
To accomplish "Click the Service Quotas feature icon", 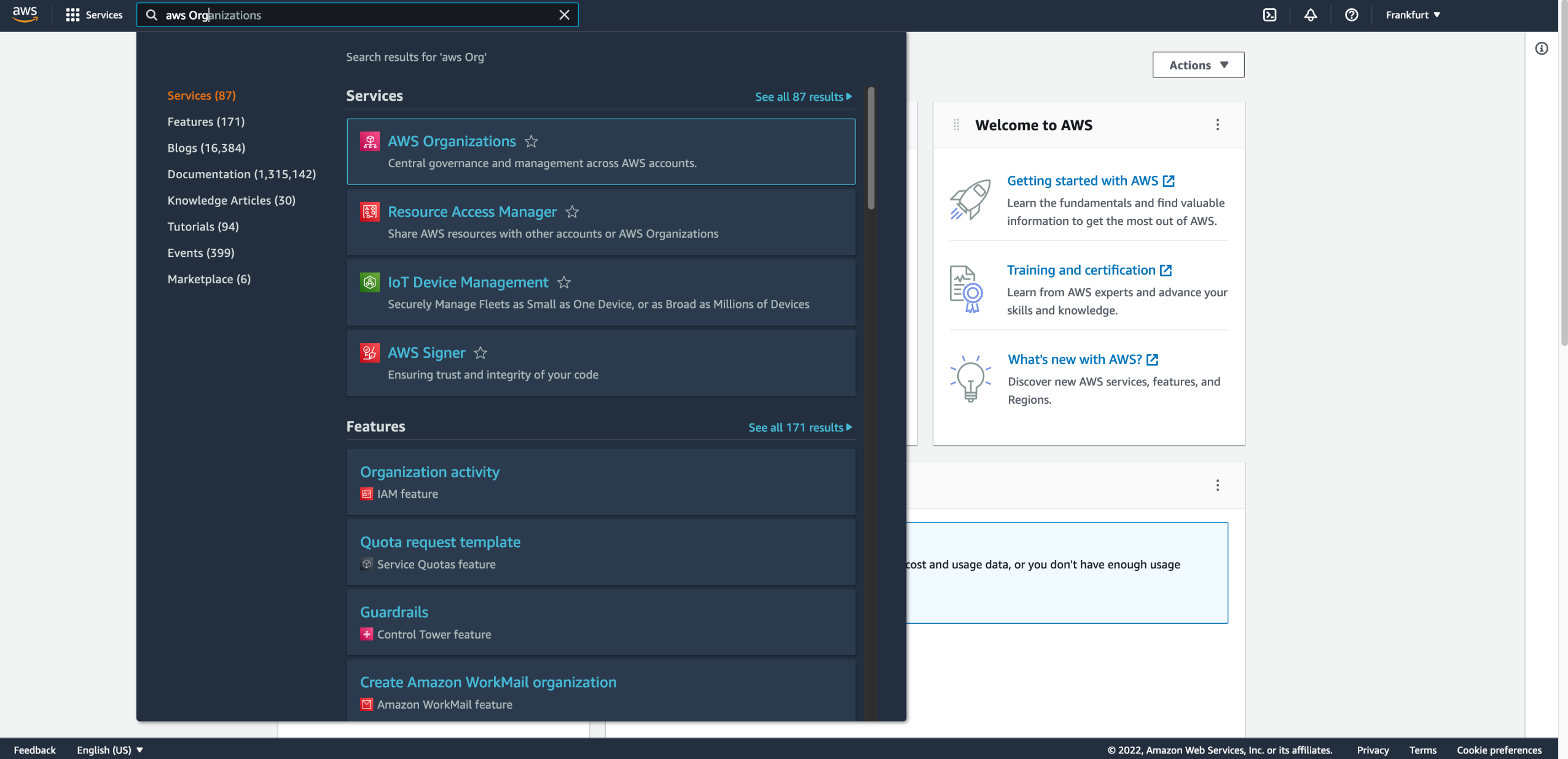I will tap(366, 564).
